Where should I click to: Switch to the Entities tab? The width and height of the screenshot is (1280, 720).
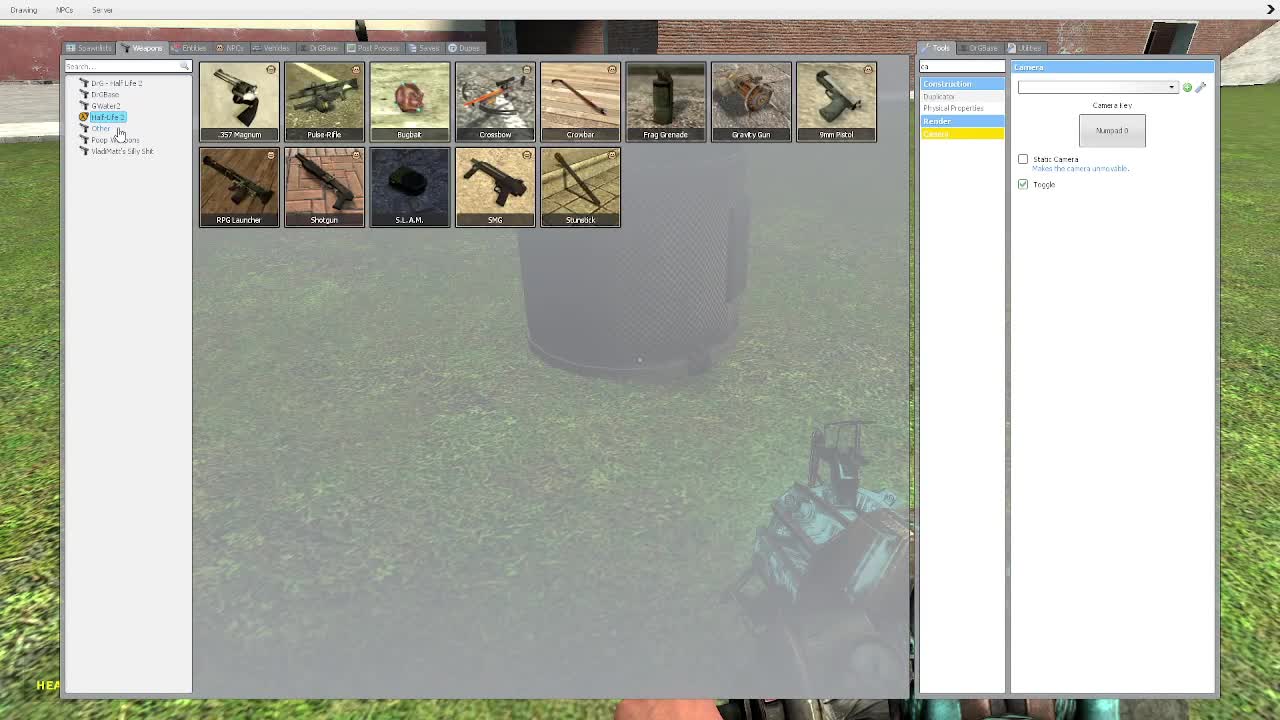tap(189, 48)
